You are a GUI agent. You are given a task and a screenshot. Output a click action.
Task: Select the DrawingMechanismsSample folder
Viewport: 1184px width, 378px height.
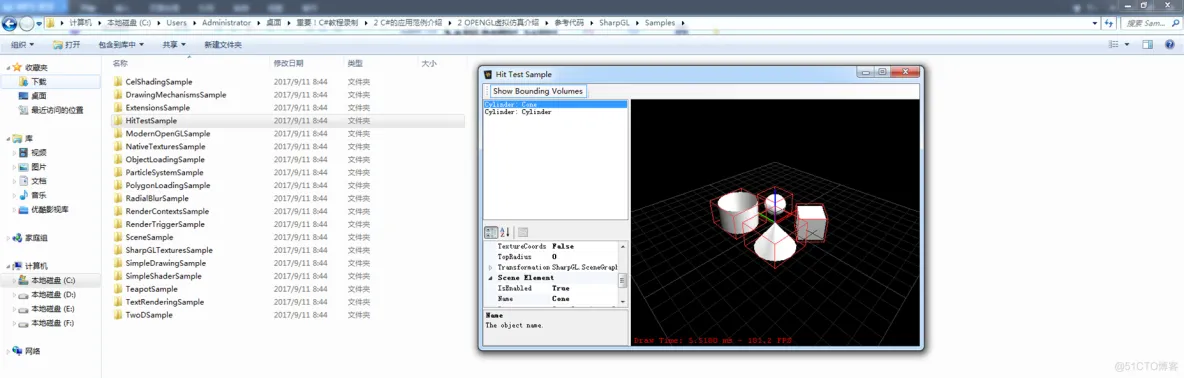point(175,95)
